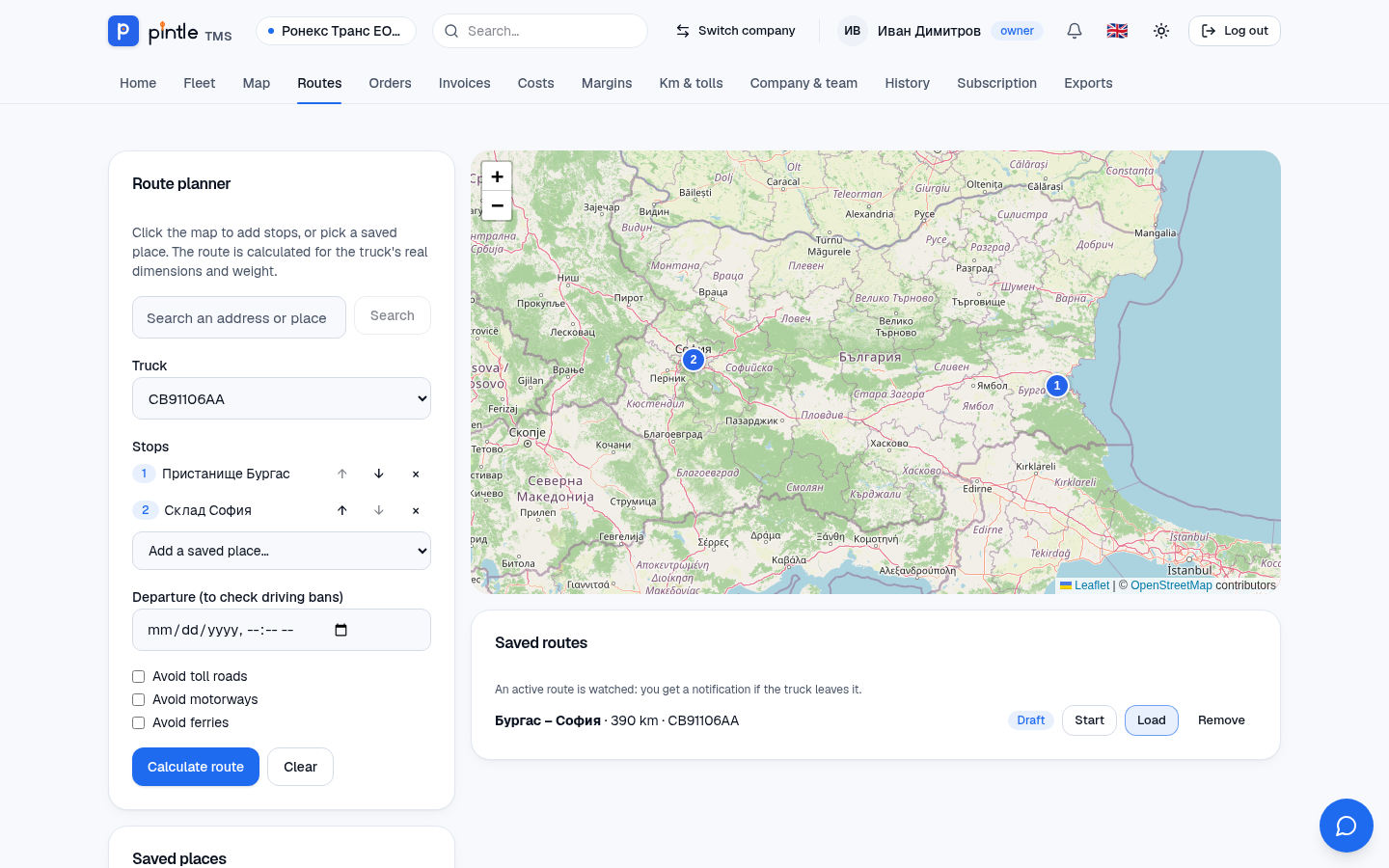Remove the Пристанище Бургас stop
Viewport: 1389px width, 868px height.
[416, 474]
